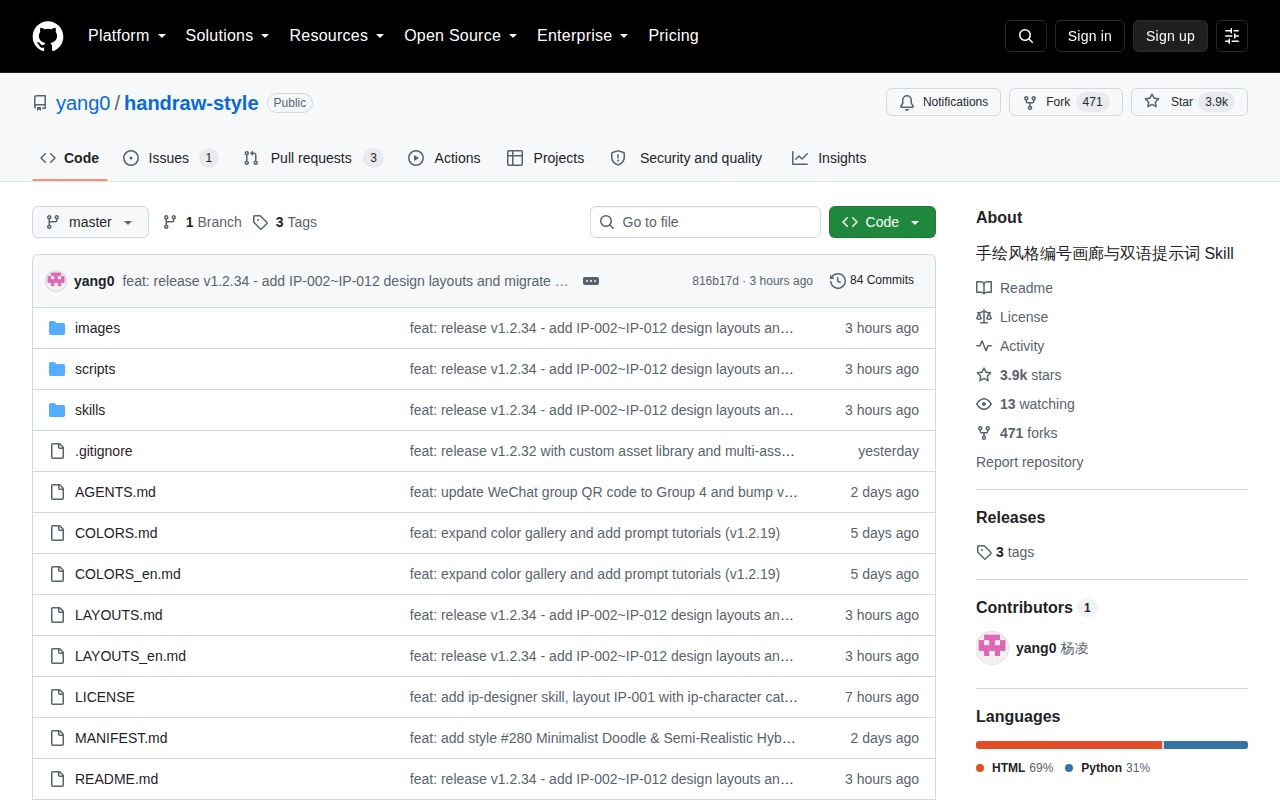Expand the Enterprise menu
Image resolution: width=1280 pixels, height=800 pixels.
(582, 36)
